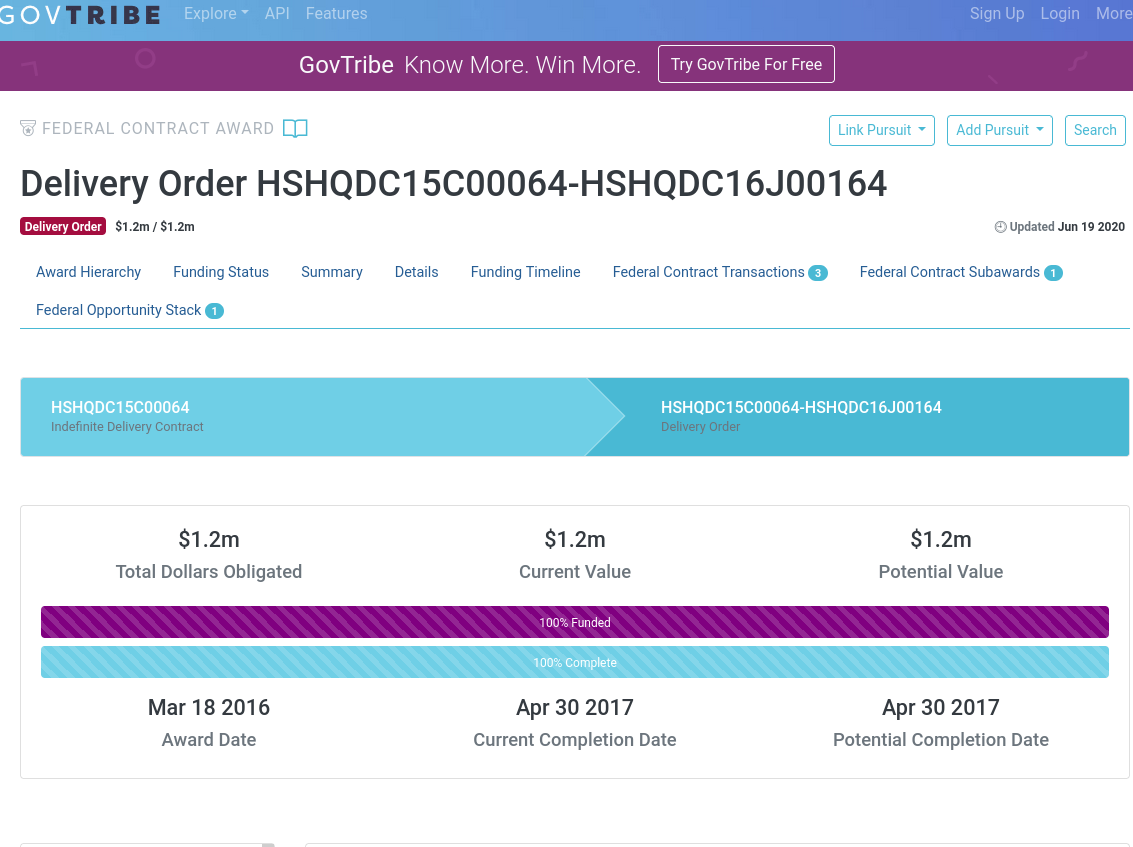Open the Funding Timeline tab

point(525,272)
